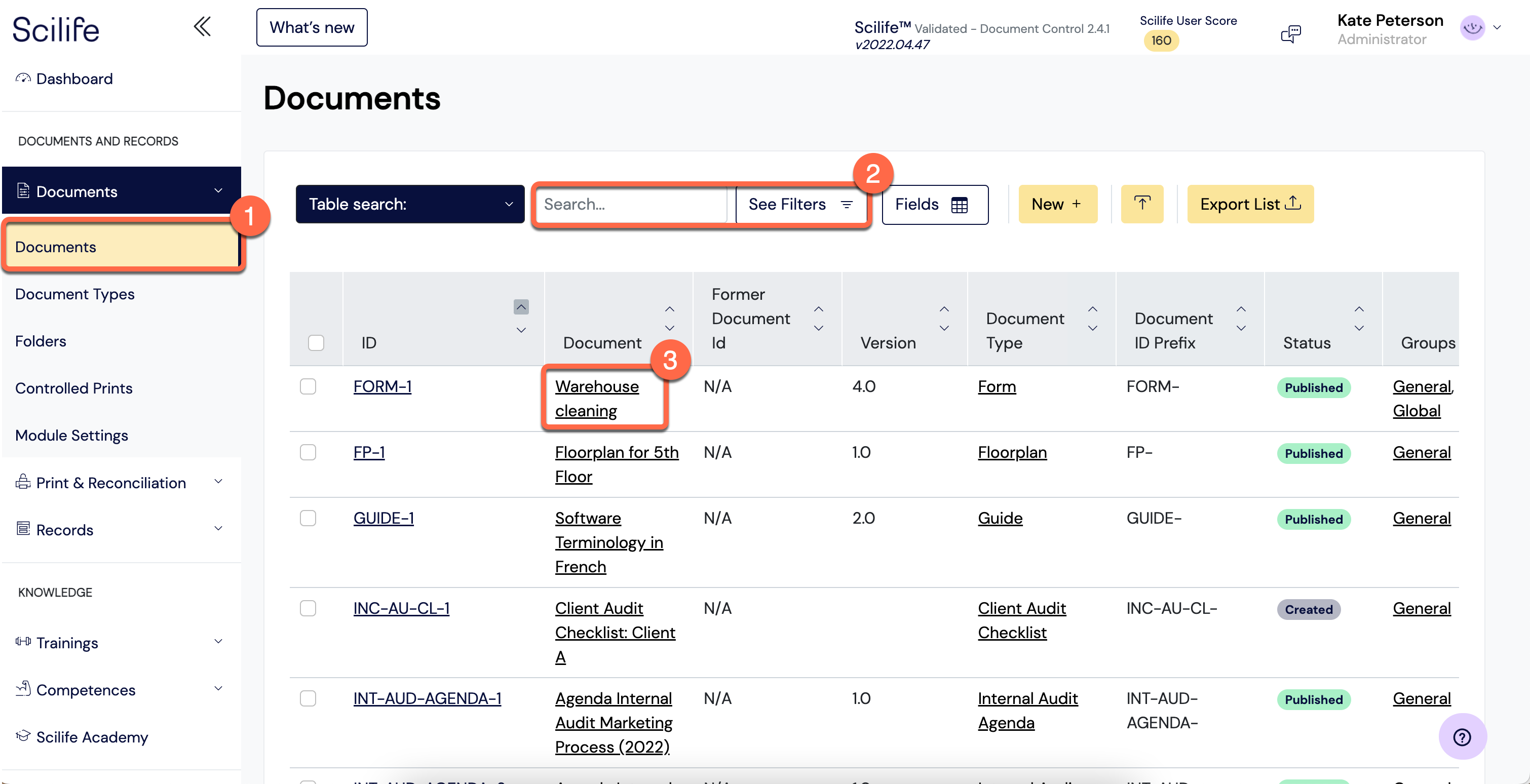Open the Table search dropdown
This screenshot has height=784, width=1530.
coord(410,204)
